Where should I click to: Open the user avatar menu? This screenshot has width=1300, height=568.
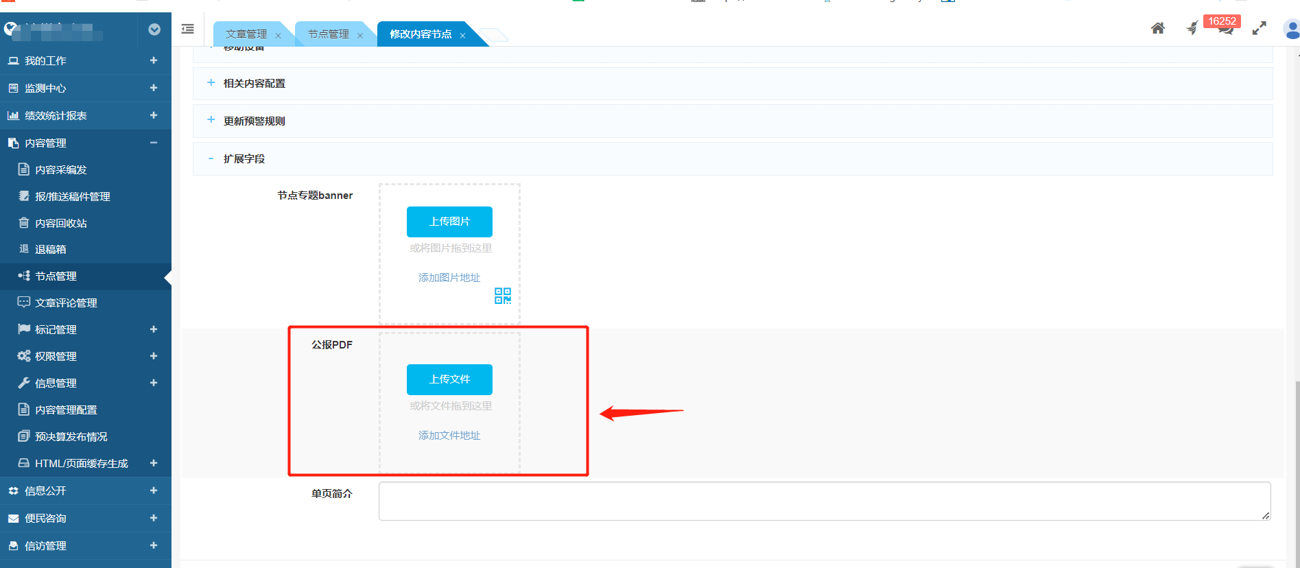point(1291,28)
